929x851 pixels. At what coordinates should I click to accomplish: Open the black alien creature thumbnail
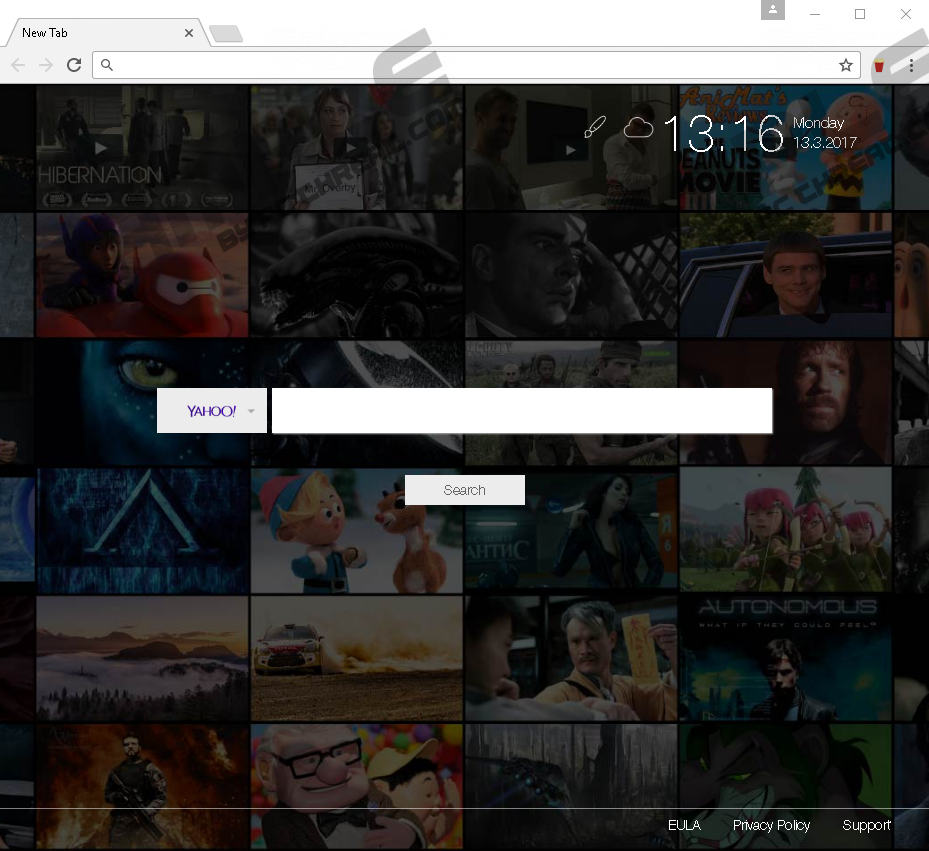point(357,275)
